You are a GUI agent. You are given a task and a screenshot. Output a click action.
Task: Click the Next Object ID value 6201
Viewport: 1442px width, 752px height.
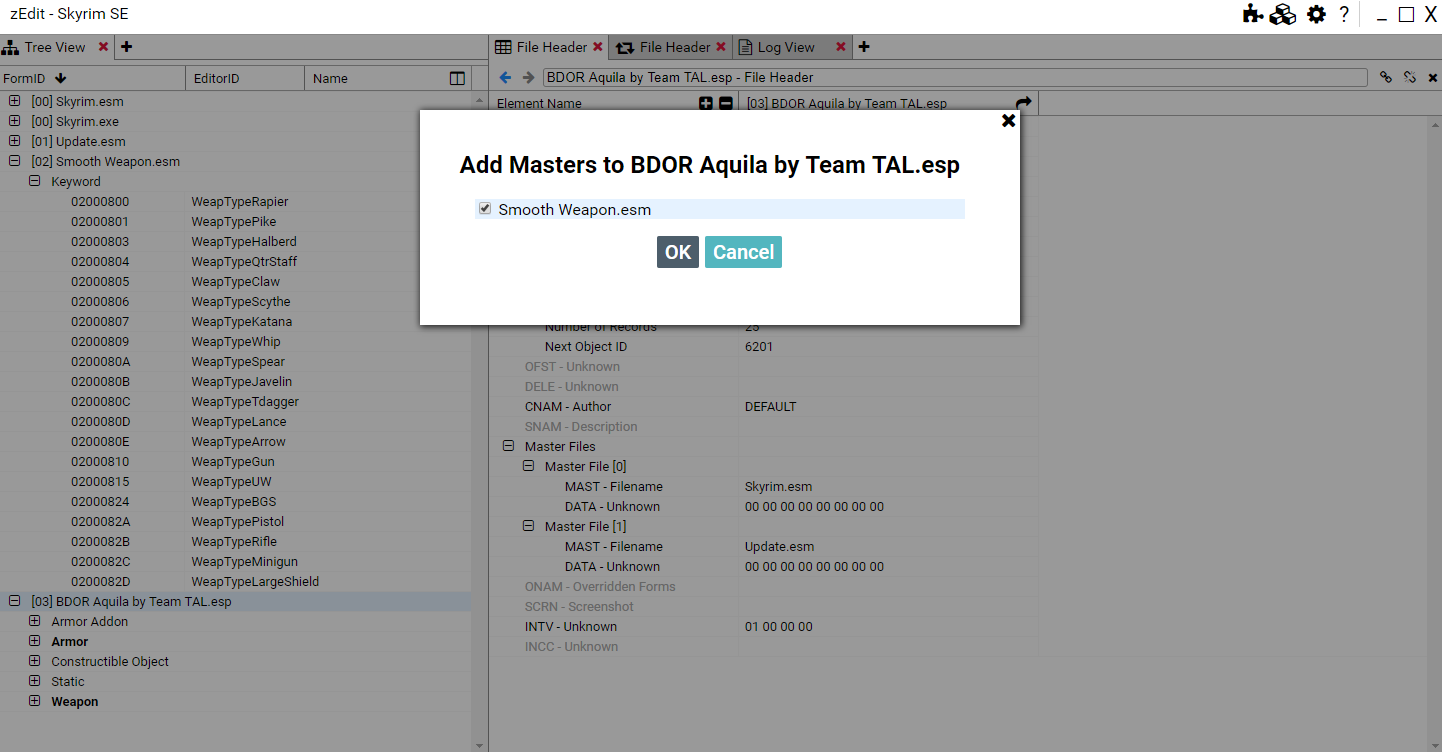759,346
